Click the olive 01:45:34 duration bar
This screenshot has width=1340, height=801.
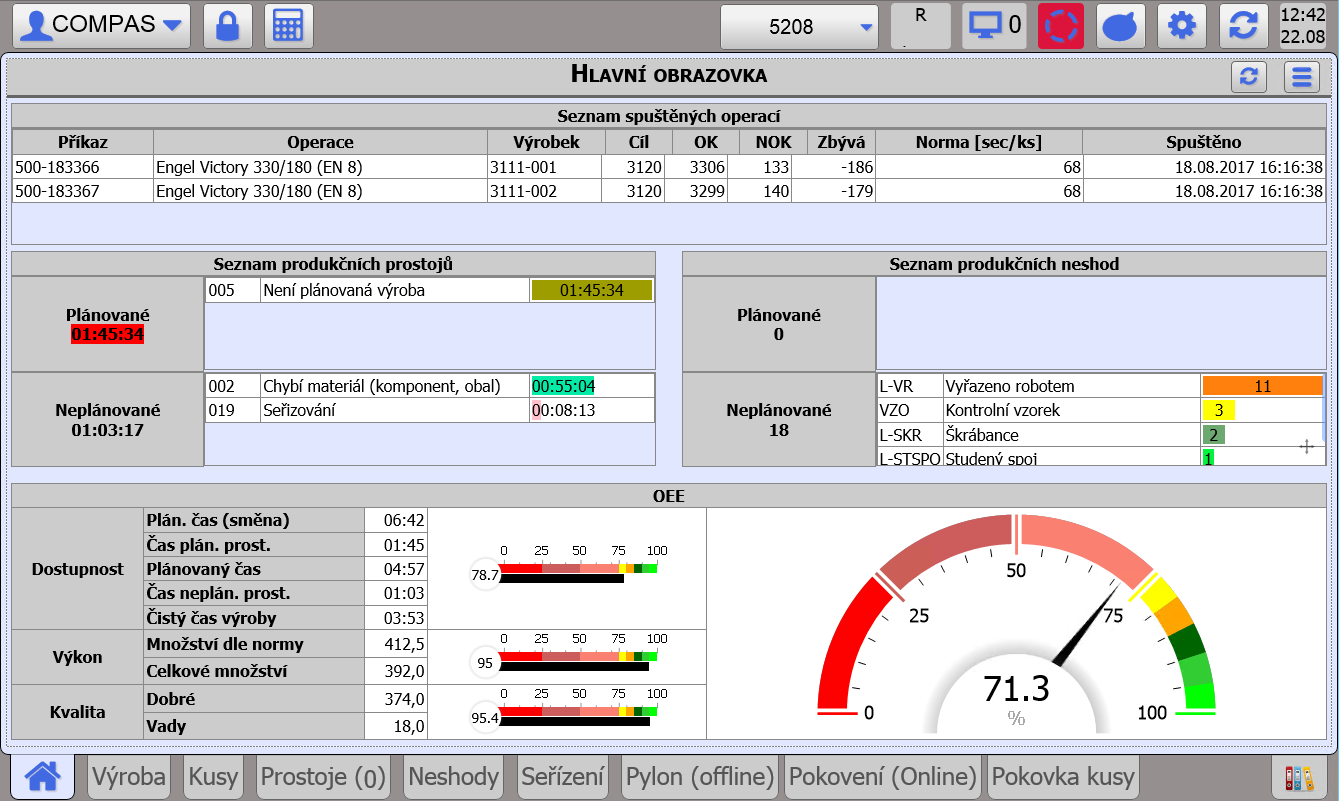592,290
